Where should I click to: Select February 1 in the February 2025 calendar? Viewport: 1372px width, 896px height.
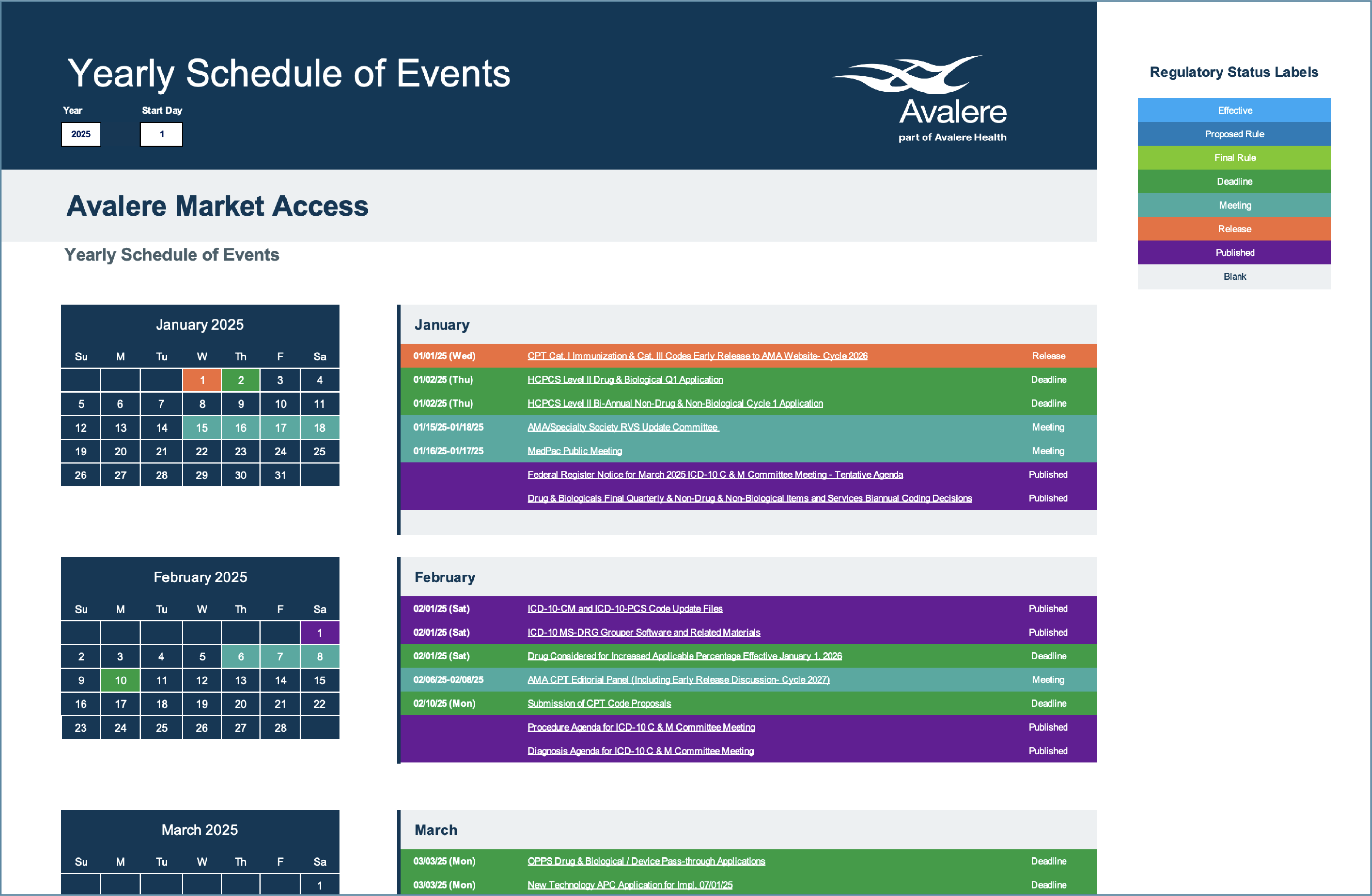(319, 633)
